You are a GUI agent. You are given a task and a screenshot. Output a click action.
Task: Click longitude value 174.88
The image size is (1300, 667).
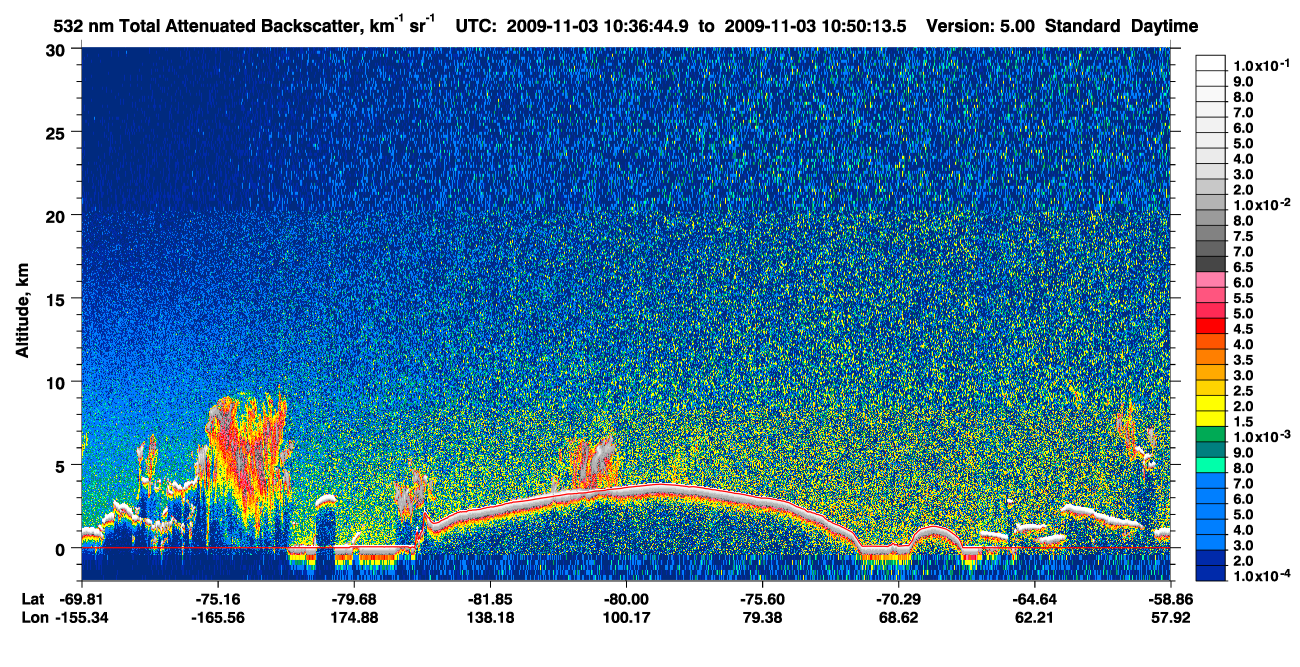(x=353, y=618)
